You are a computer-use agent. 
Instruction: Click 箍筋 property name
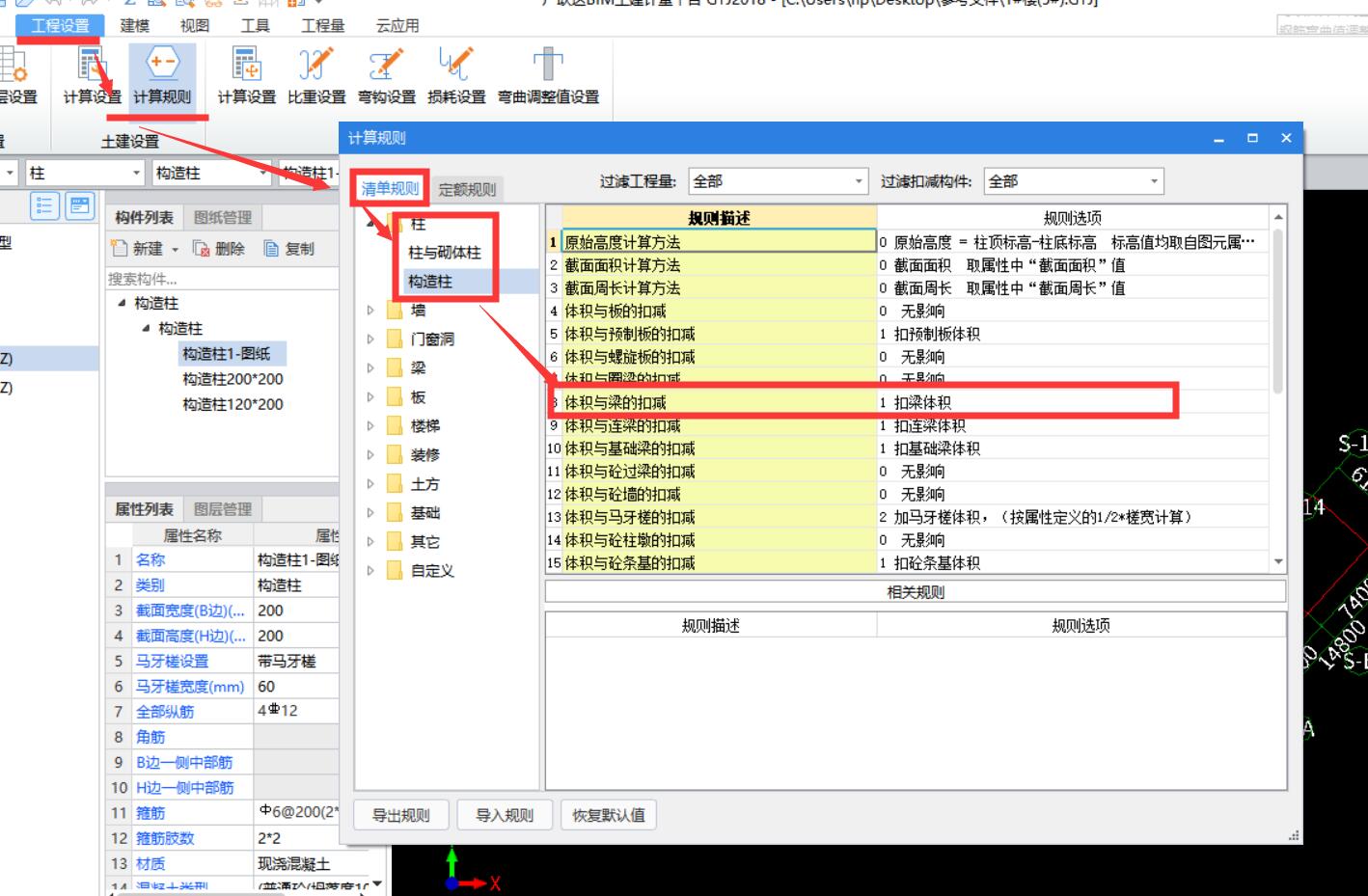click(x=150, y=813)
